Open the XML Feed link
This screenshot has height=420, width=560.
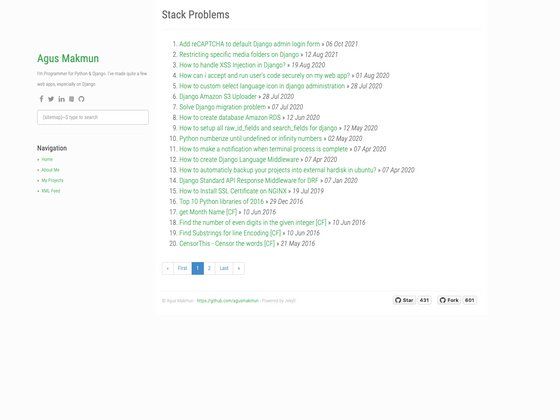tap(51, 191)
